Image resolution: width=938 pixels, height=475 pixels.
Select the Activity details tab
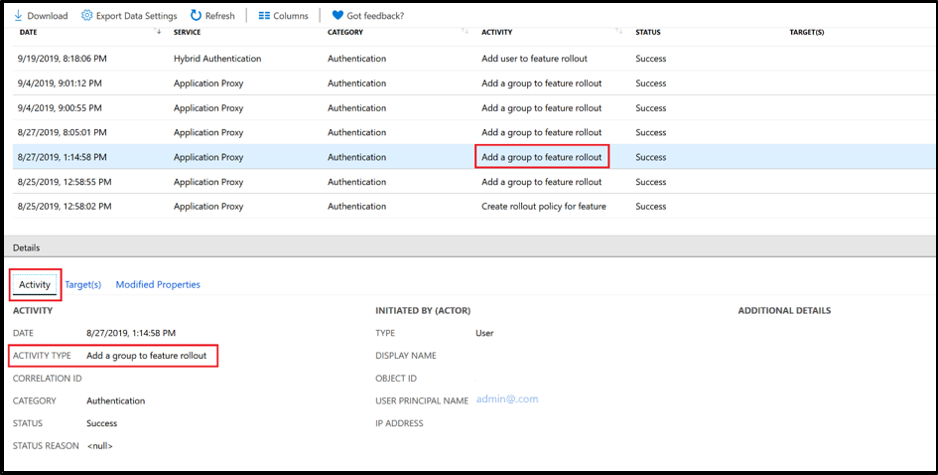35,284
